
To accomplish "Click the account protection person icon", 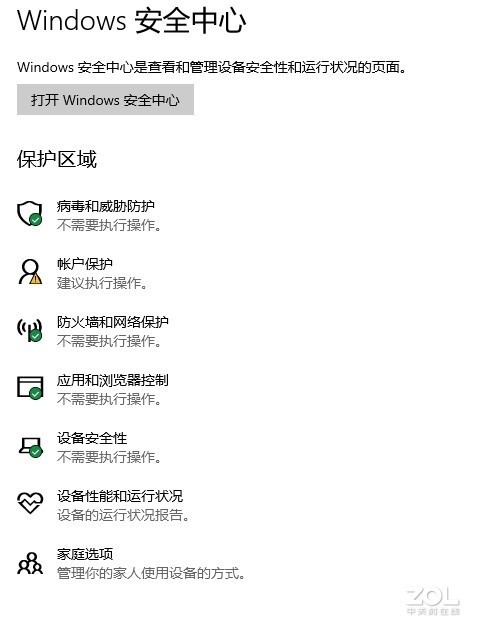I will click(30, 272).
